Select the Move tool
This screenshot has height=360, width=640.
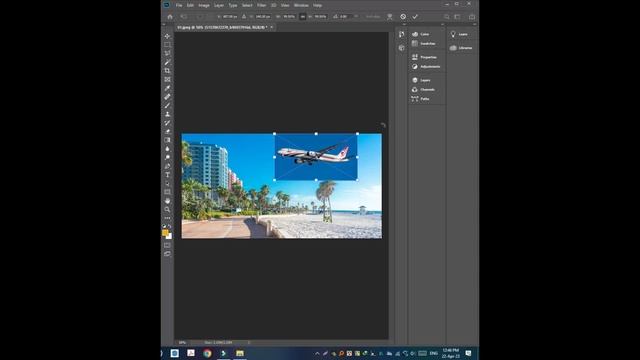pos(167,36)
